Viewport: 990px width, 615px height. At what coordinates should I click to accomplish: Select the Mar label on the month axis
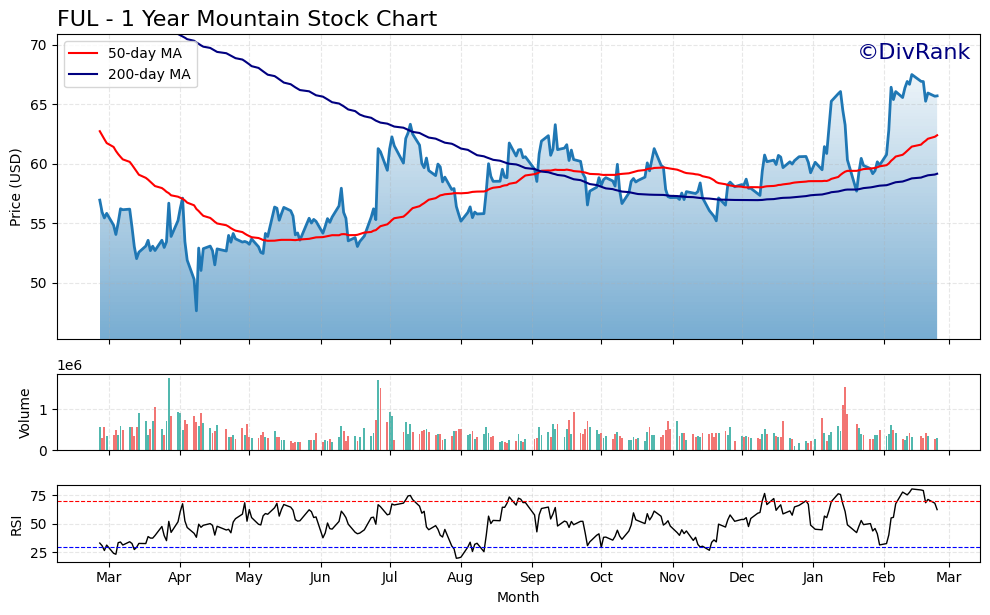click(110, 577)
